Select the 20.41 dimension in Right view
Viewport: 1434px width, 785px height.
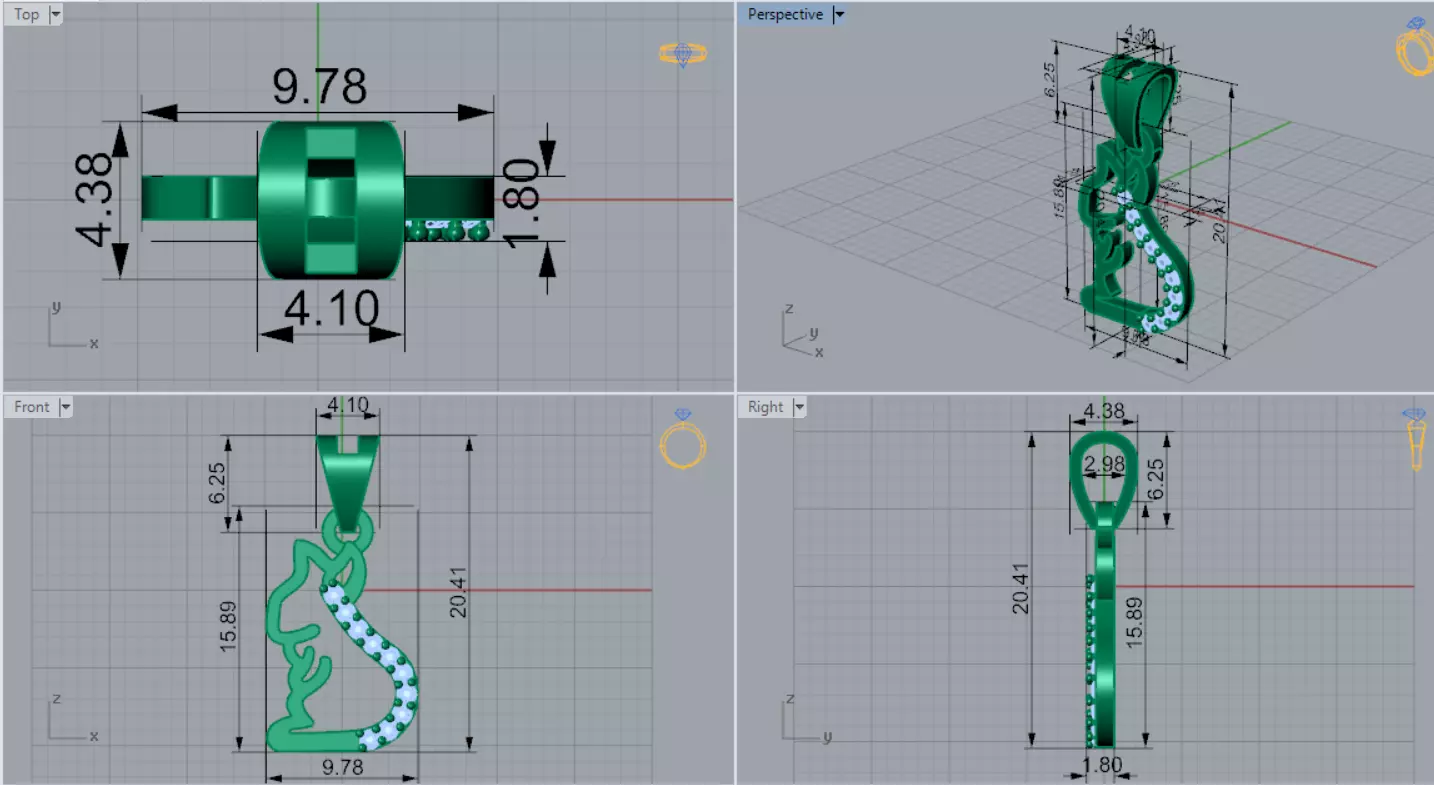coord(1018,588)
